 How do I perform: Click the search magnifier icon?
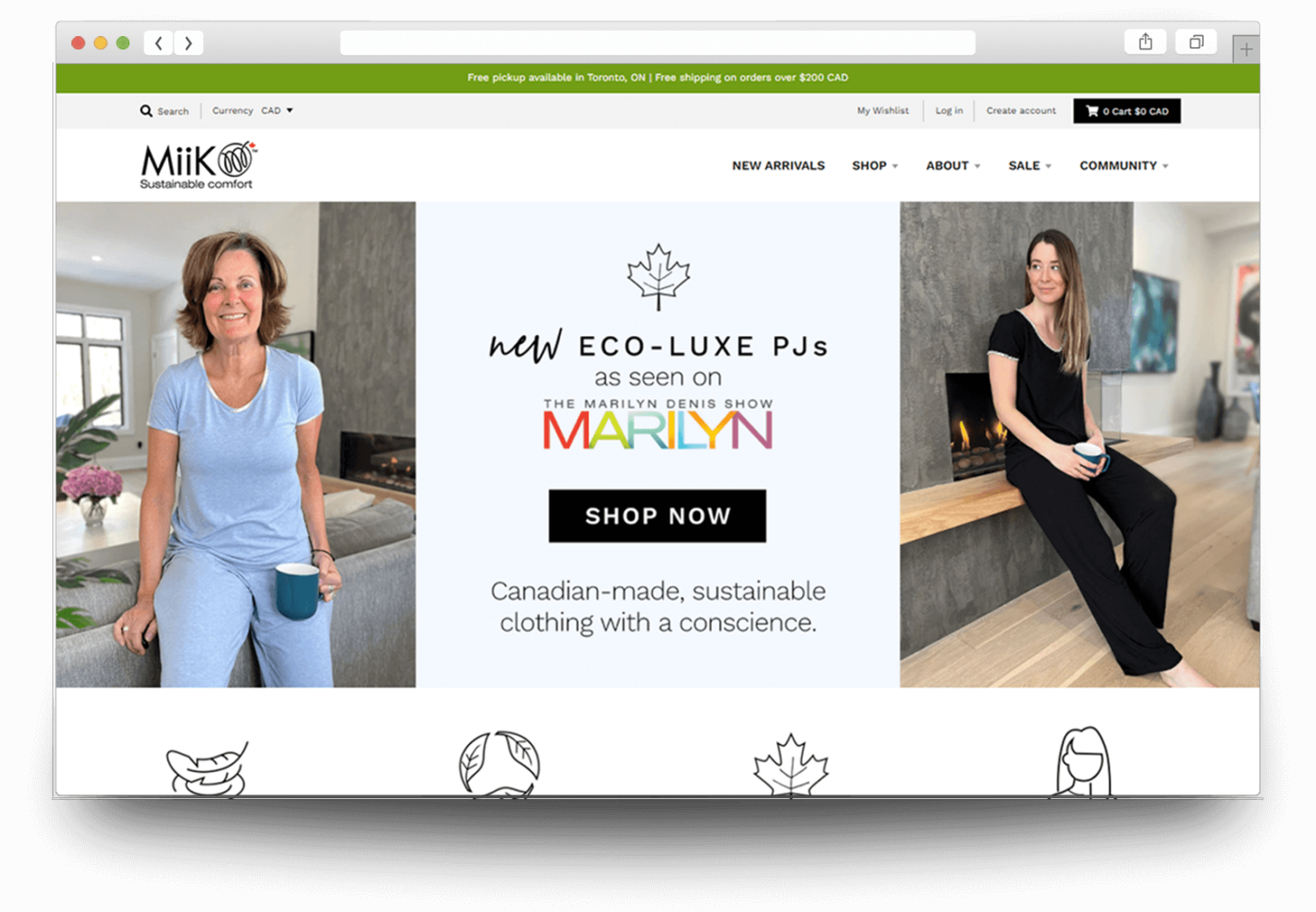(x=147, y=111)
